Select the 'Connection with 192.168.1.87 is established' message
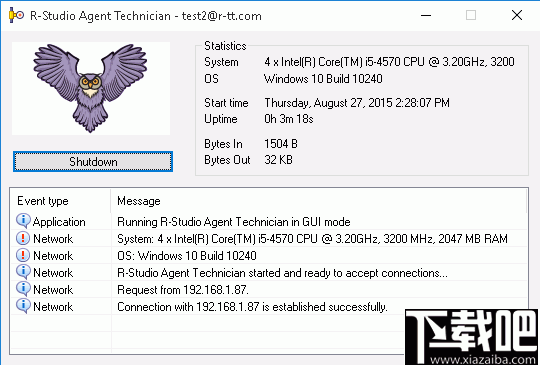The width and height of the screenshot is (540, 365). (x=252, y=306)
